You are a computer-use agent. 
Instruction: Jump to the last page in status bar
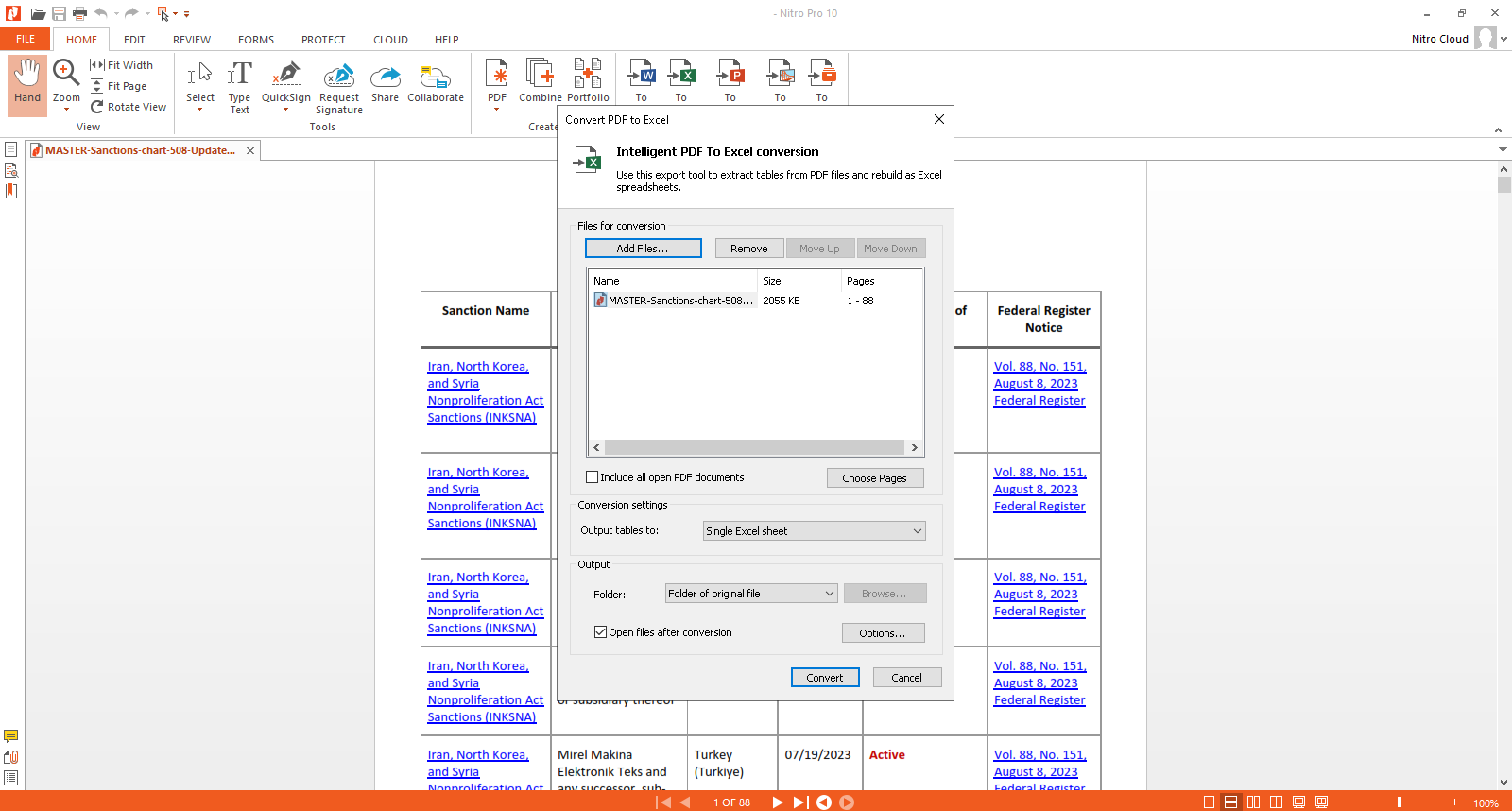click(x=799, y=802)
